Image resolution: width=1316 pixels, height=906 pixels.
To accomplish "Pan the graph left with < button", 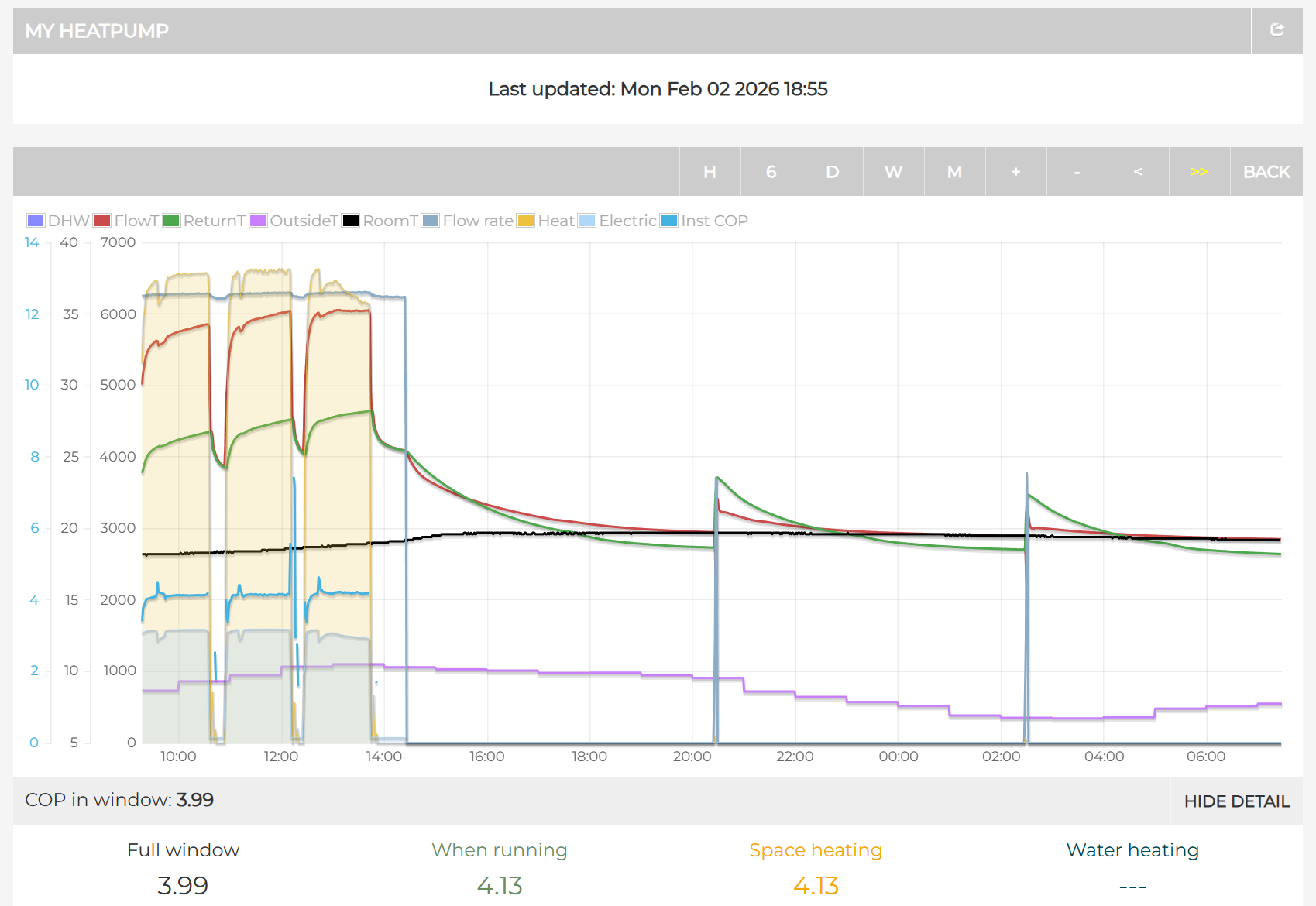I will click(x=1138, y=172).
